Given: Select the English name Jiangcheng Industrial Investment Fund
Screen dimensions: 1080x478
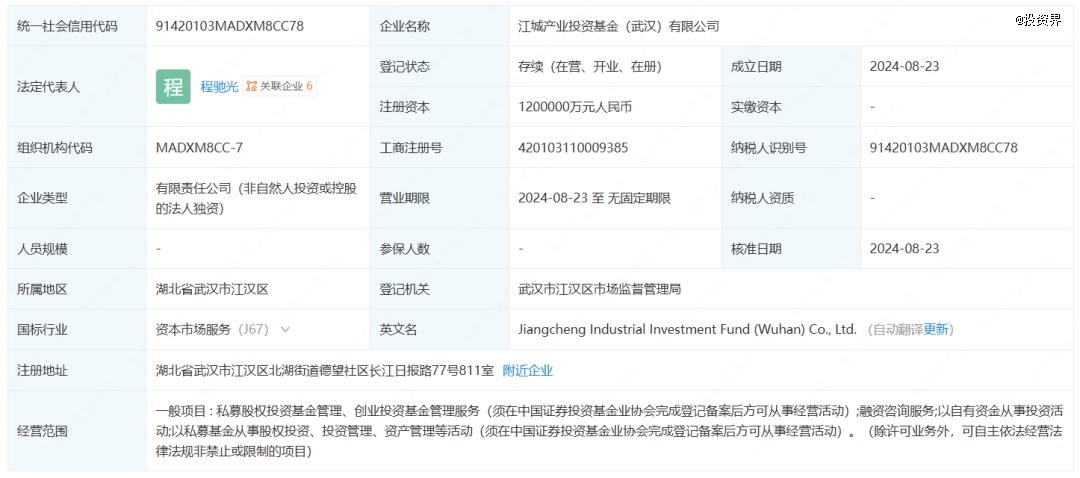Looking at the screenshot, I should pos(687,329).
